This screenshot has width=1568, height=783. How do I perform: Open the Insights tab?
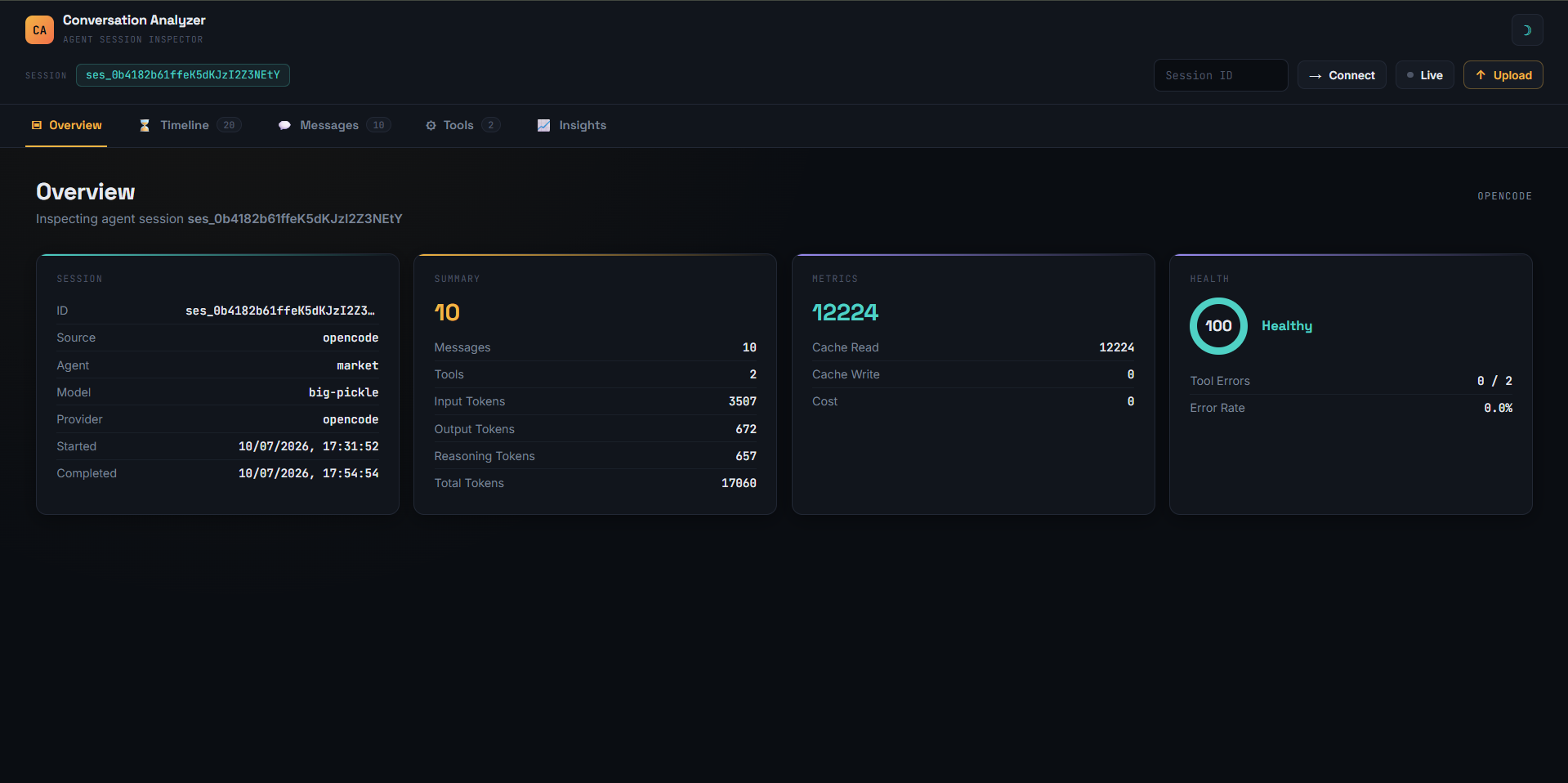pos(571,125)
